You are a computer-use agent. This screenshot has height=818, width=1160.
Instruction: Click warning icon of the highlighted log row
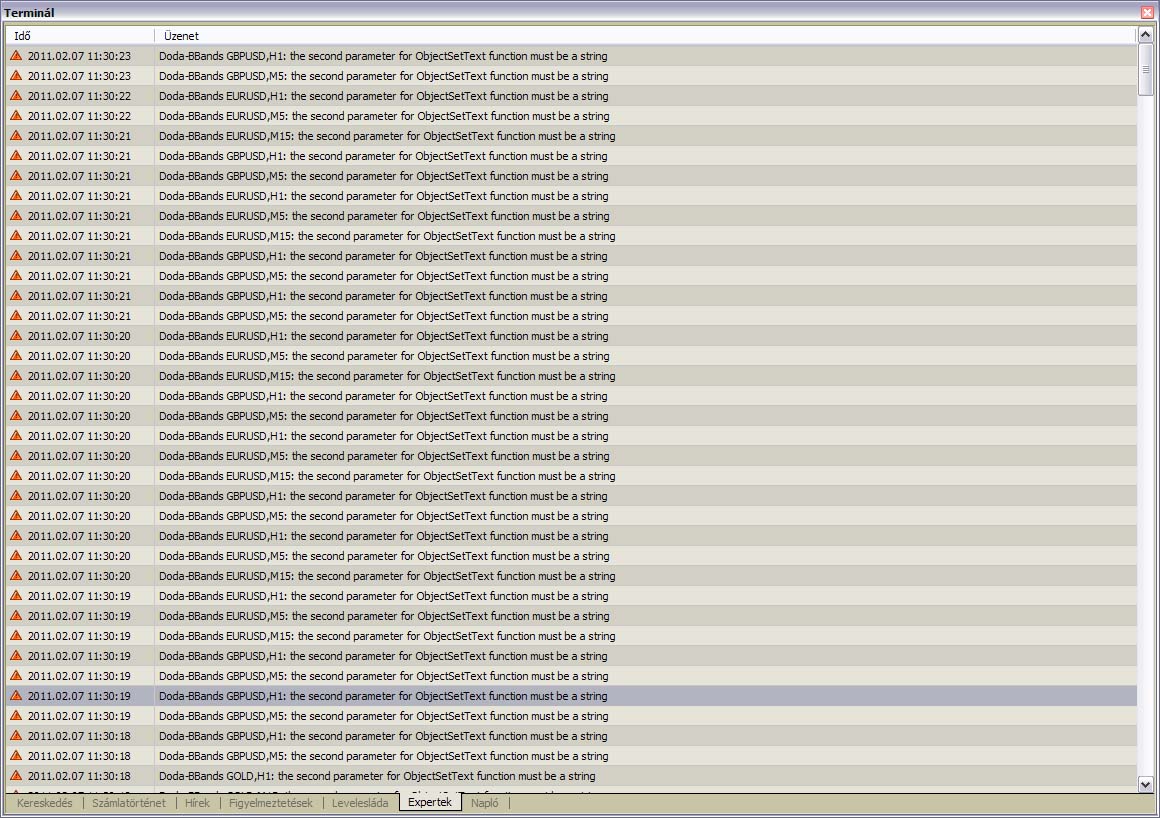[16, 696]
